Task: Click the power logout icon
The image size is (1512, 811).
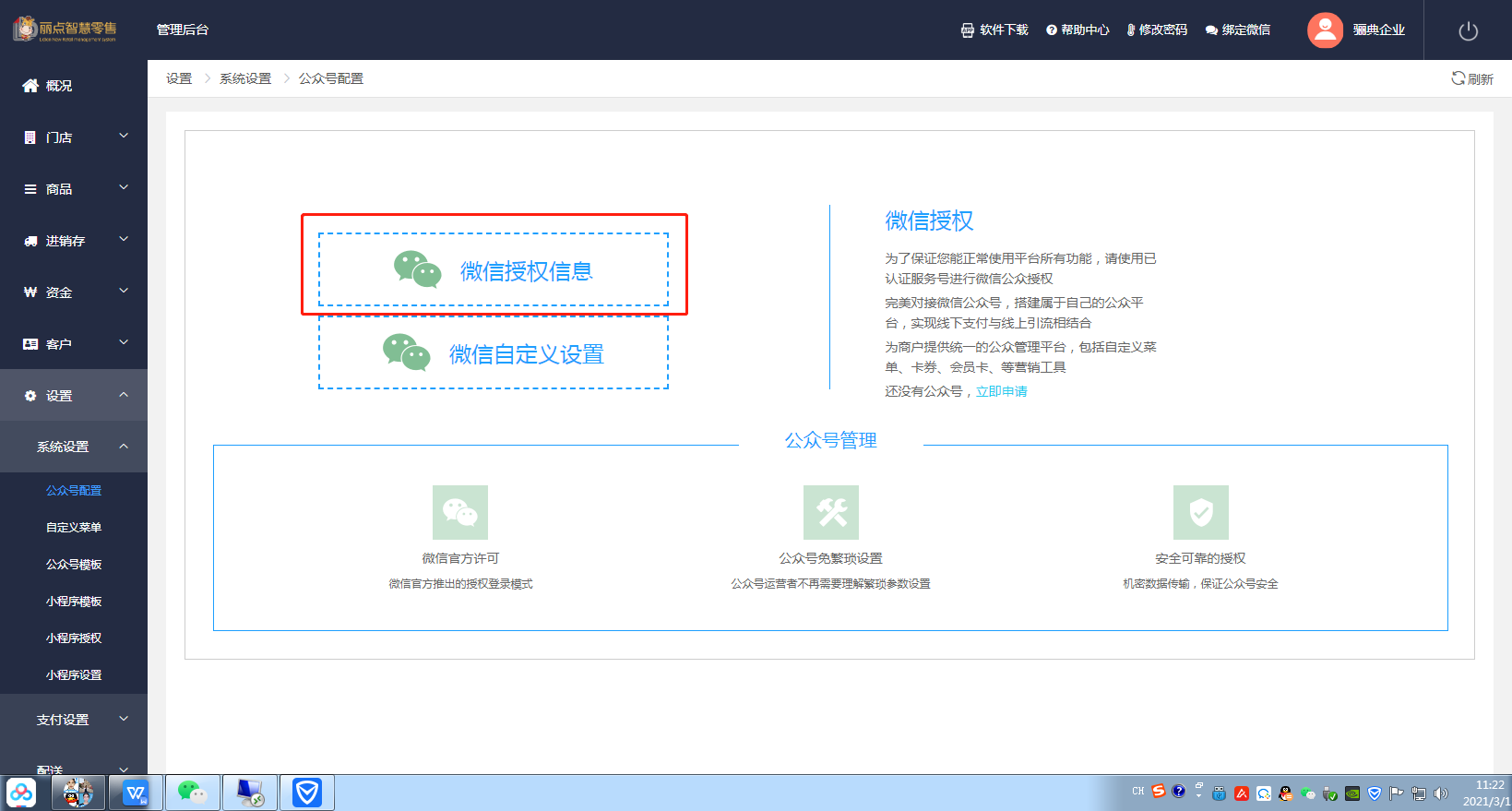Action: pos(1469,30)
